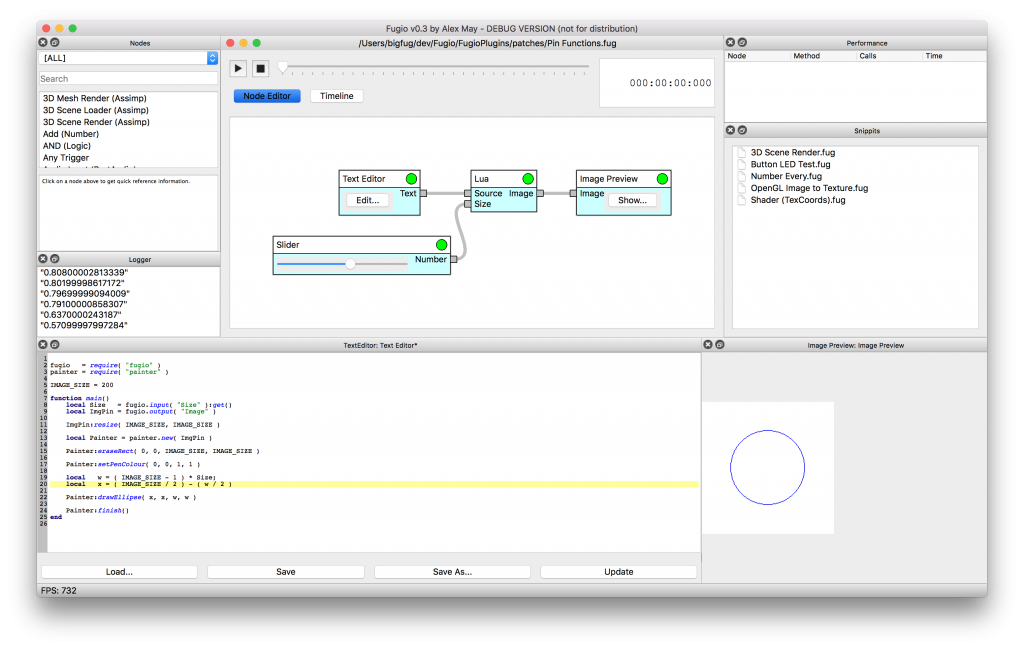
Task: Toggle the green LED on the Image Preview node
Action: click(660, 178)
